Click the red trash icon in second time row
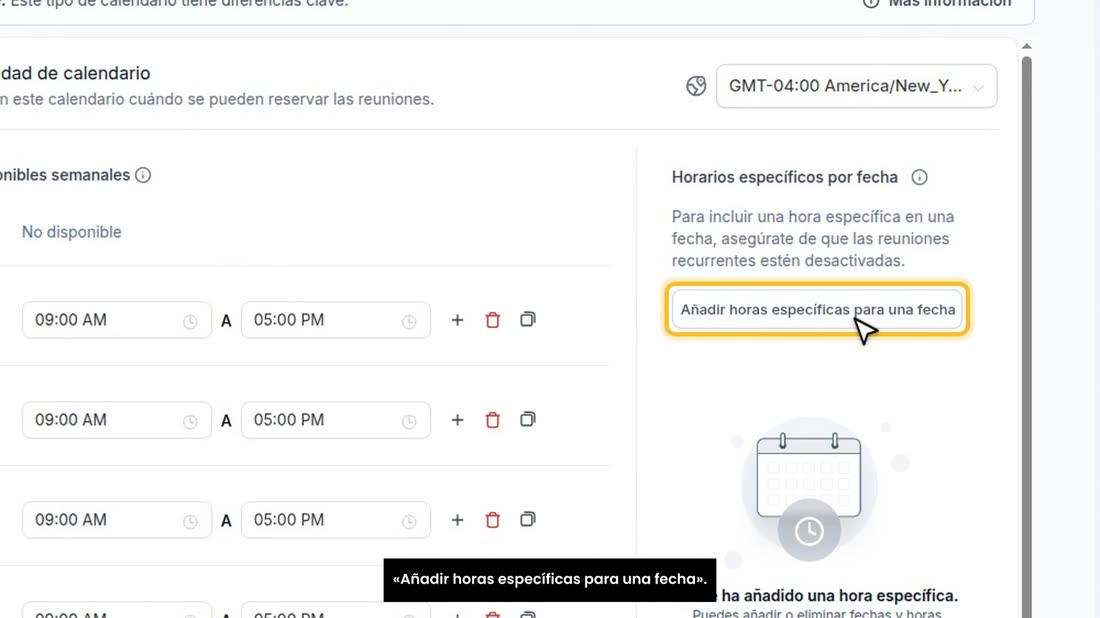Image resolution: width=1100 pixels, height=618 pixels. (492, 420)
